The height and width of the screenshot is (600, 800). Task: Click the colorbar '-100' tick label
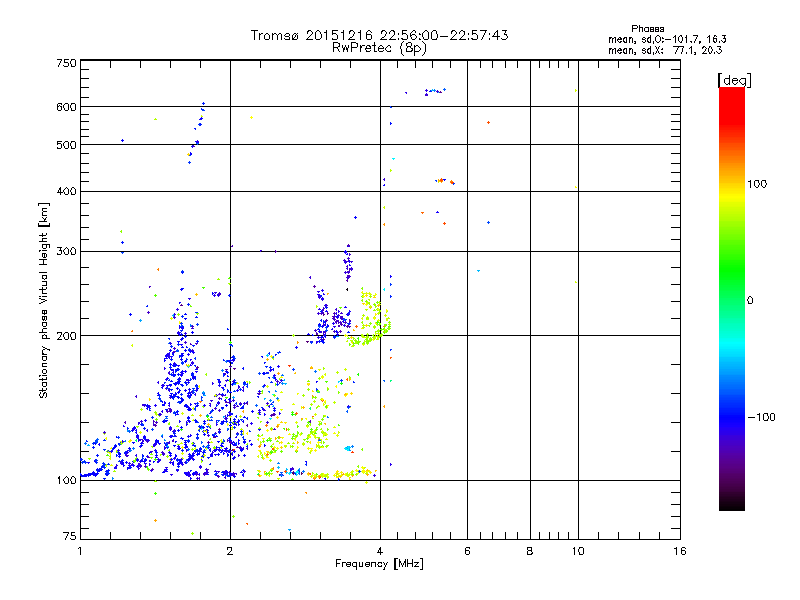pyautogui.click(x=762, y=417)
